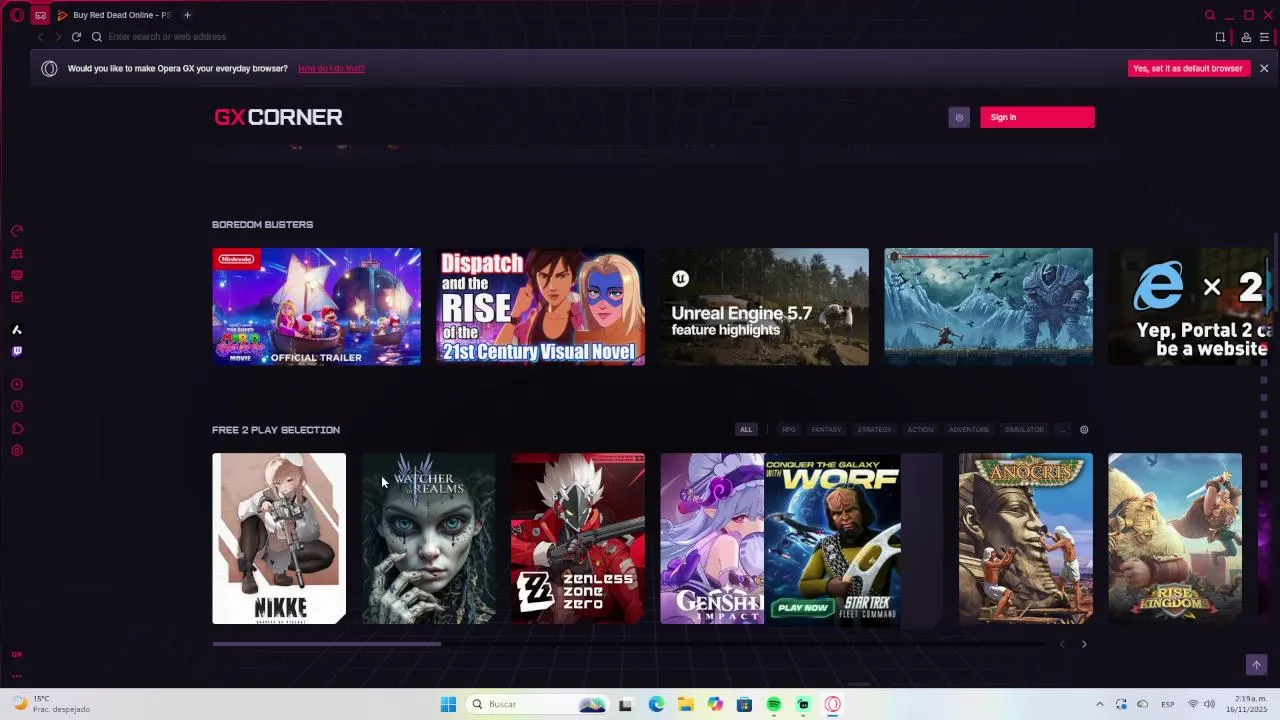Select the ALL genre filter

(x=746, y=430)
